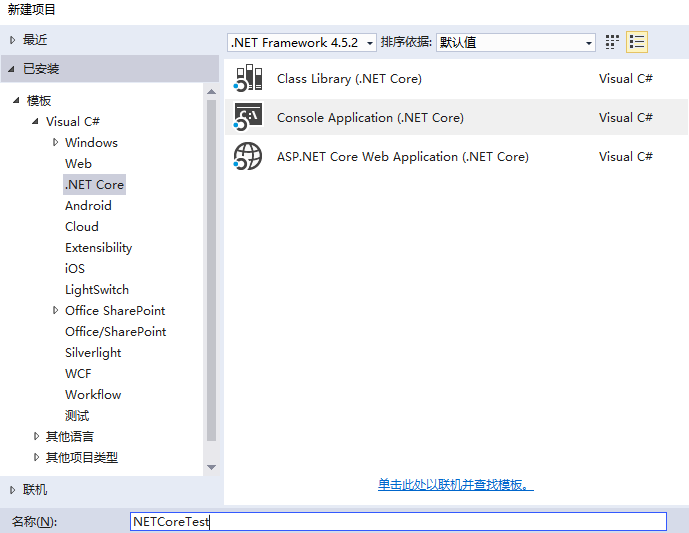
Task: Select Class Library (.NET Core) template name
Action: tap(349, 79)
